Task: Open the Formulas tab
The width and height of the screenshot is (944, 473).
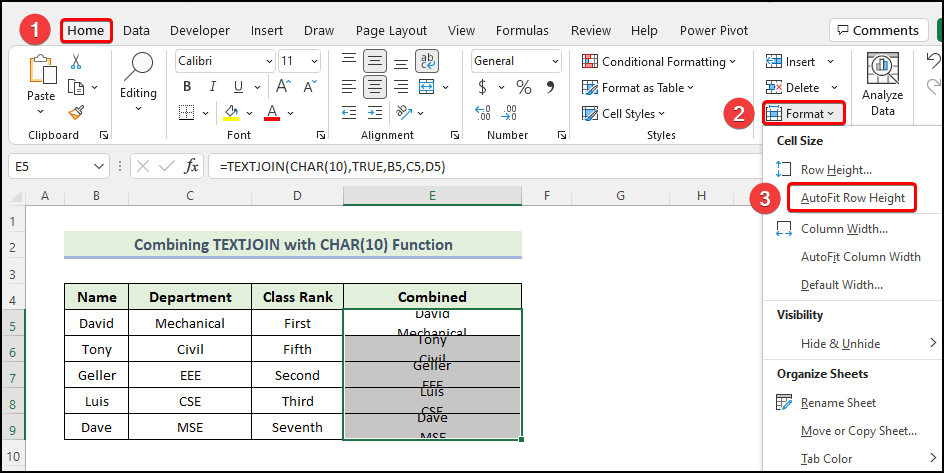Action: tap(523, 31)
